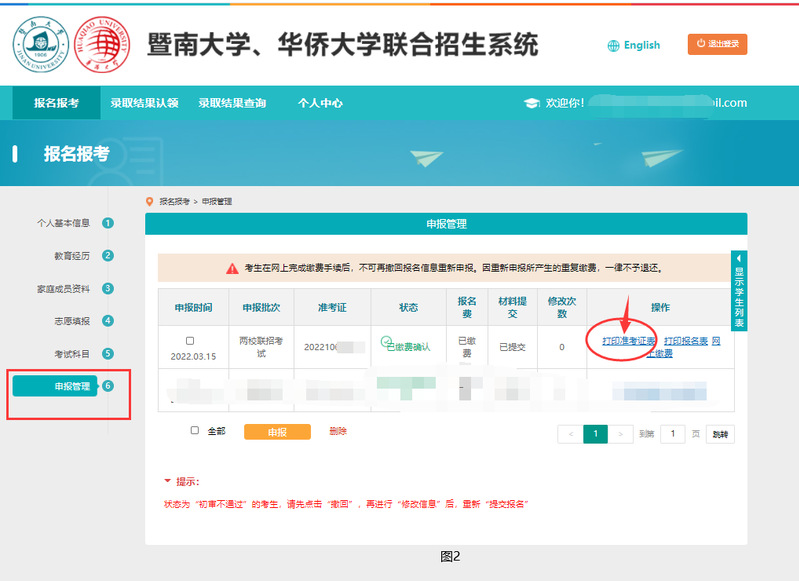Open the 报名报考 nav tab
The height and width of the screenshot is (581, 799).
click(57, 103)
